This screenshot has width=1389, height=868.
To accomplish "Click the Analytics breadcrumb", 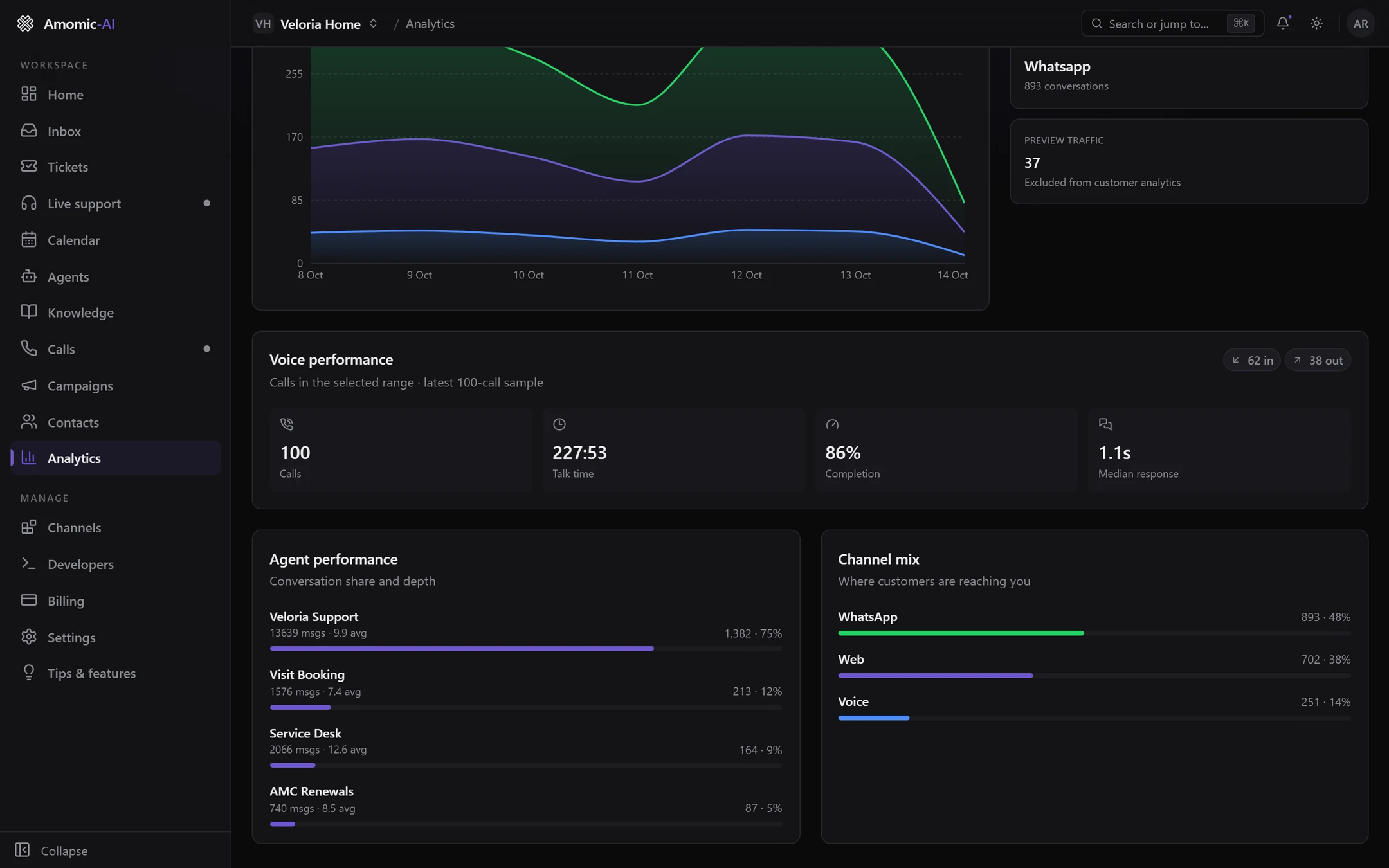I will click(430, 24).
